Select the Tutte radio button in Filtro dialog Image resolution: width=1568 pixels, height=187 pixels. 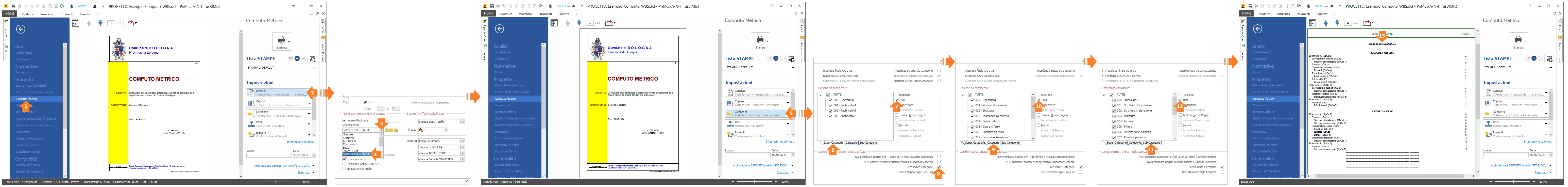pos(365,102)
